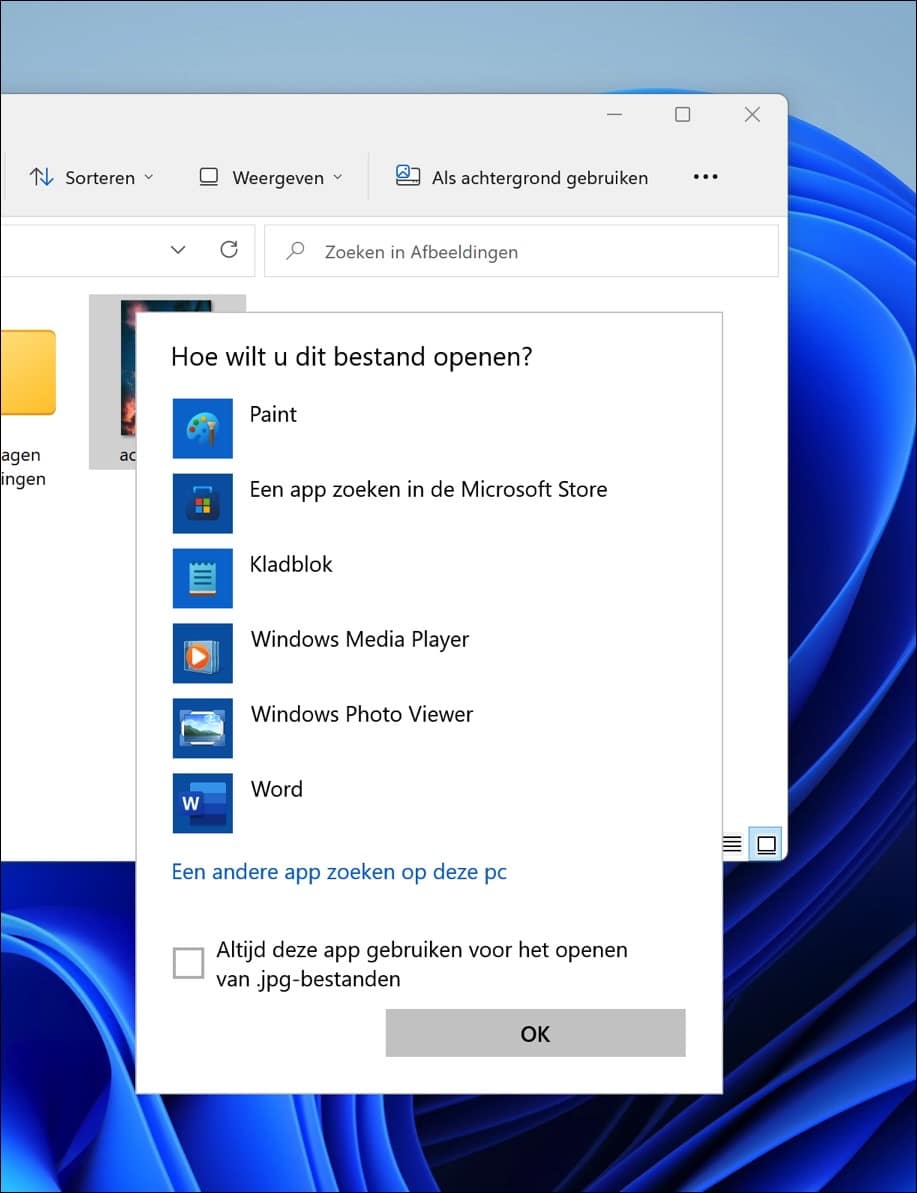Click the magnifier icon in the search box

tap(293, 250)
